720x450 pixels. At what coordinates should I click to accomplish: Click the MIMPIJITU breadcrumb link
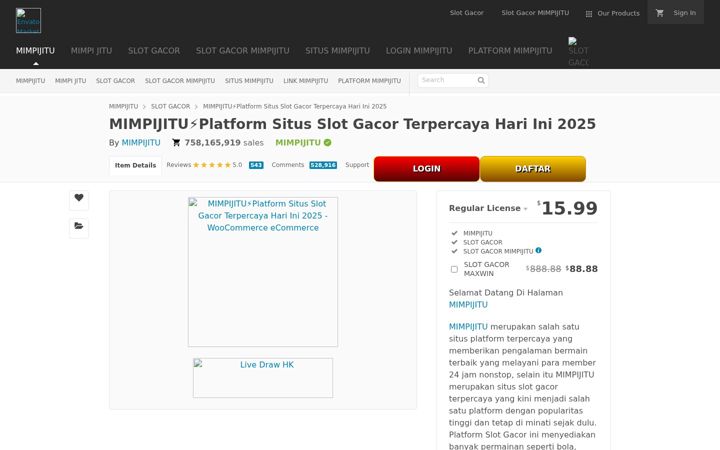pyautogui.click(x=123, y=107)
